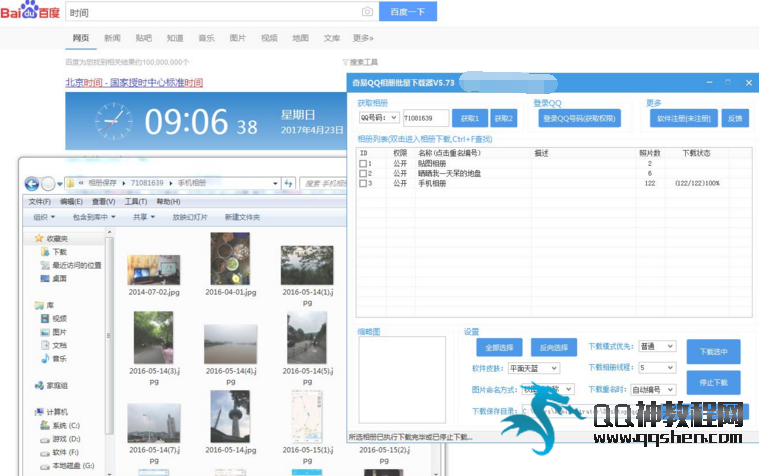The height and width of the screenshot is (476, 759).
Task: Refresh the Explorer folder view
Action: click(x=288, y=183)
